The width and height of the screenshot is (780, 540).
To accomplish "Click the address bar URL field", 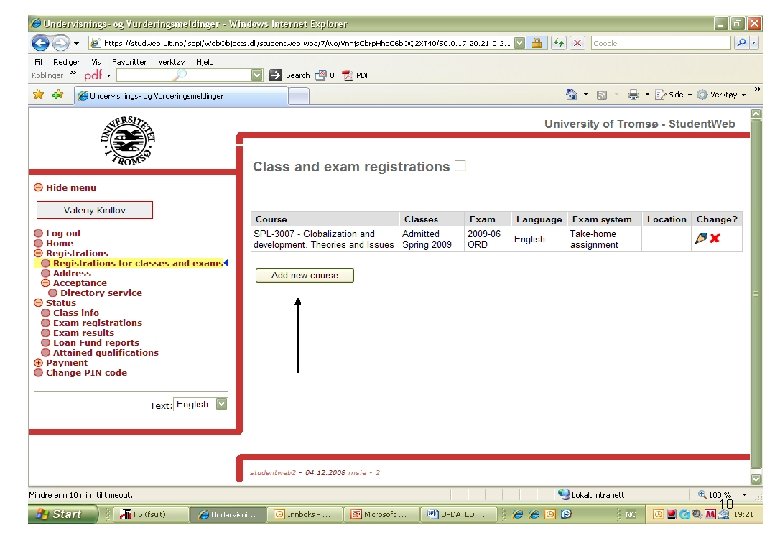I will point(301,43).
